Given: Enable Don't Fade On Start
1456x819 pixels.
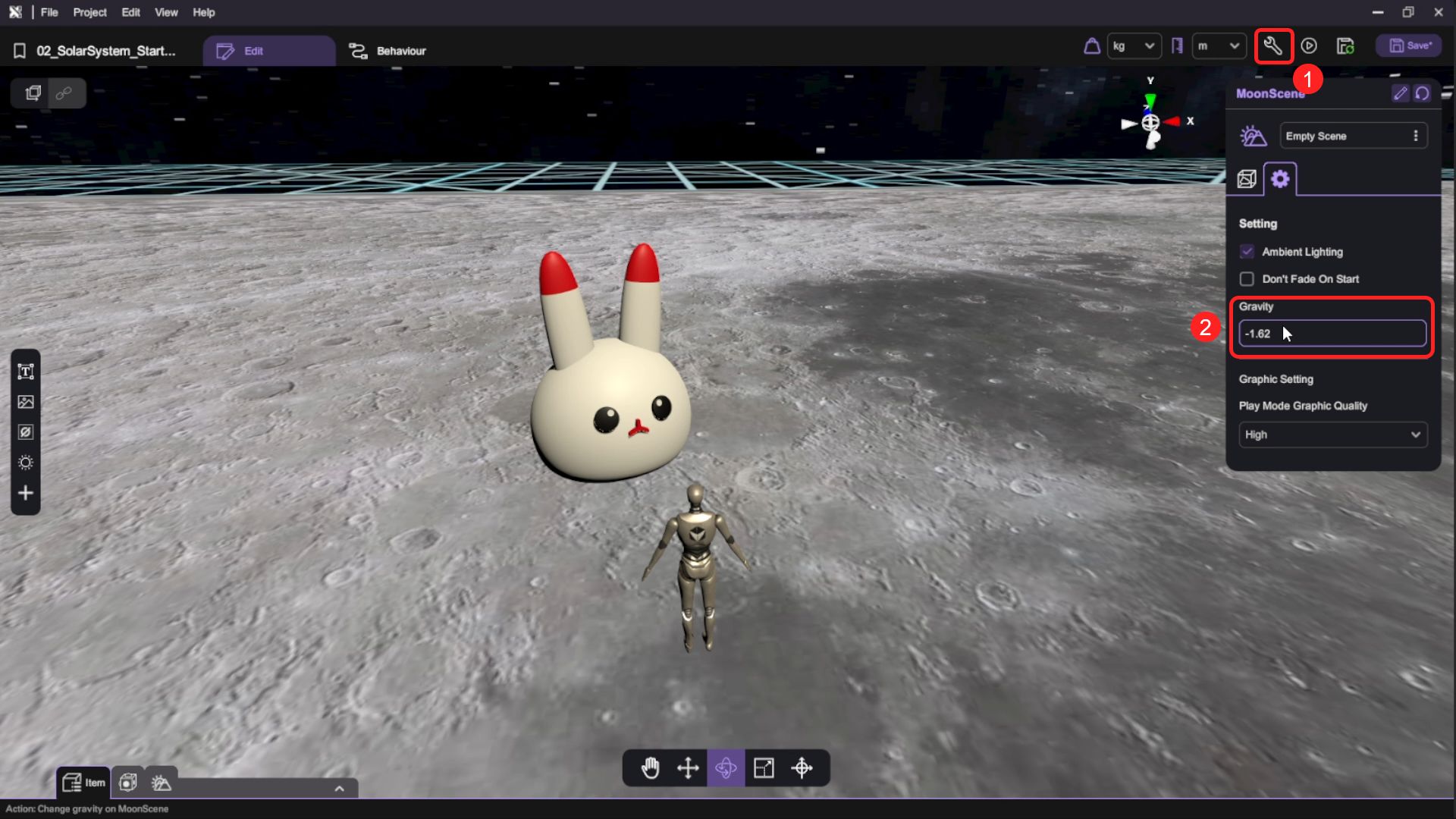Looking at the screenshot, I should [1247, 279].
